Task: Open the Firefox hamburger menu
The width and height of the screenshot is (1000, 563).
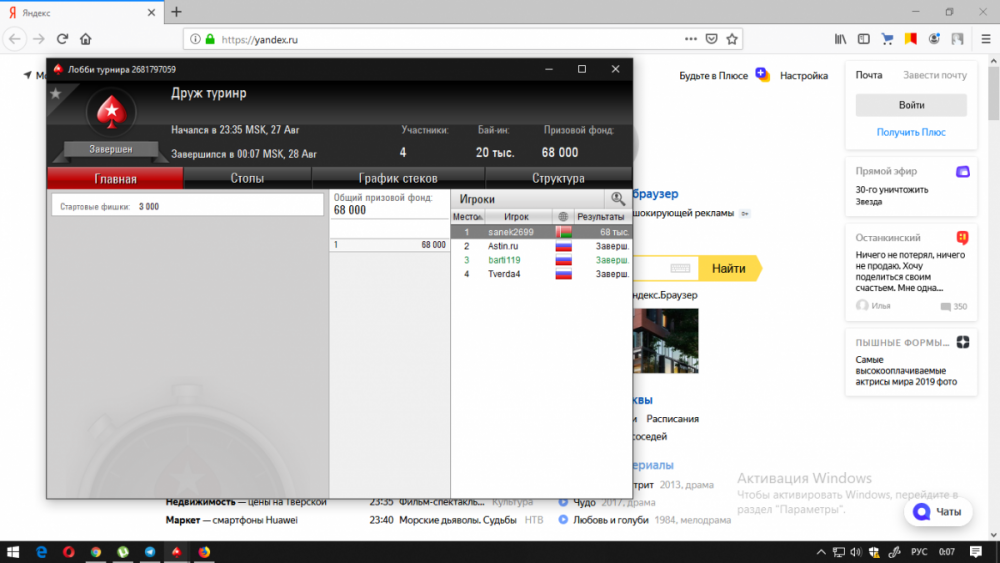Action: tap(981, 39)
